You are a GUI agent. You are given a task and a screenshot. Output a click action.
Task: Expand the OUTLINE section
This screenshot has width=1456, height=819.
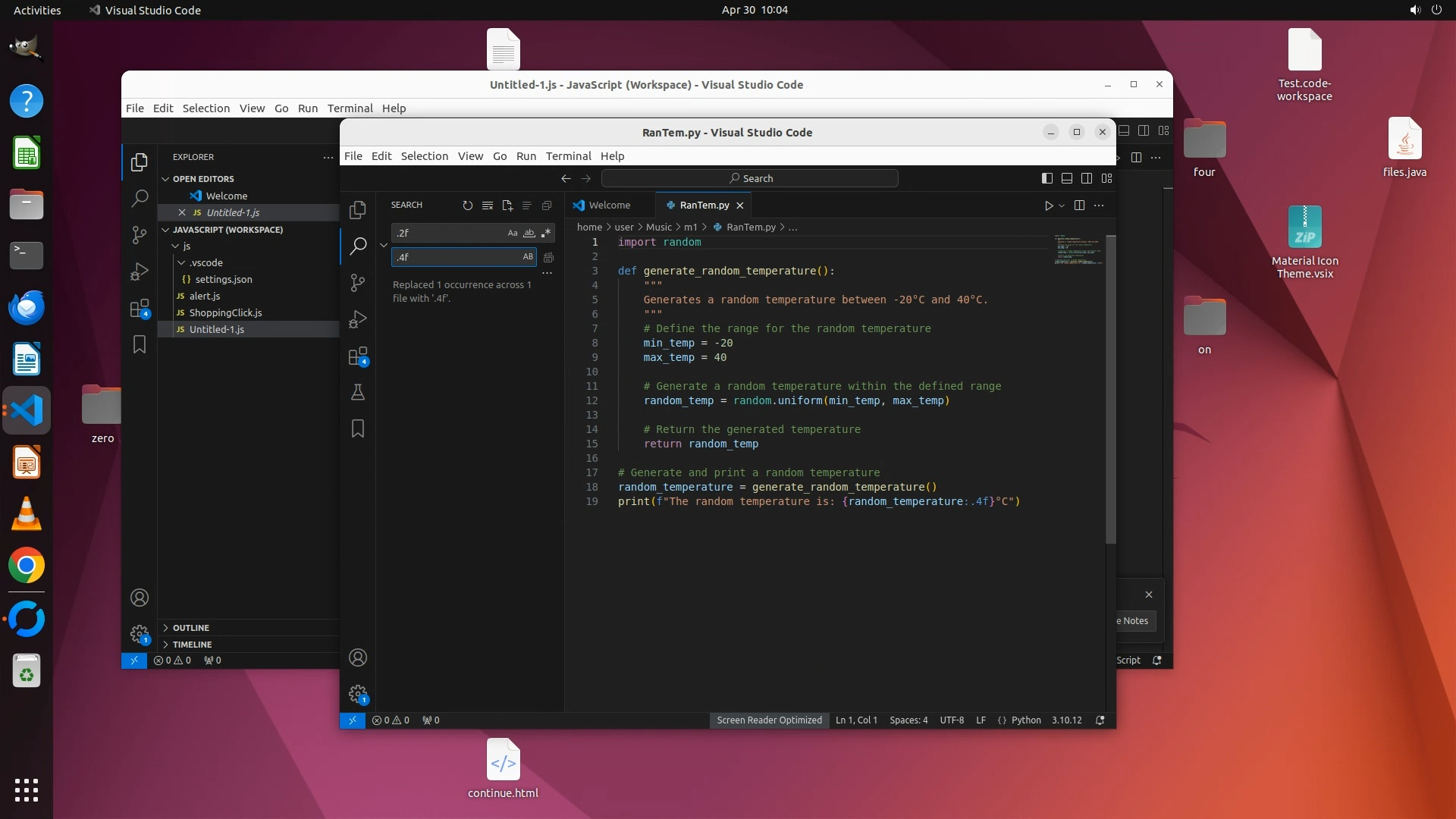click(191, 628)
